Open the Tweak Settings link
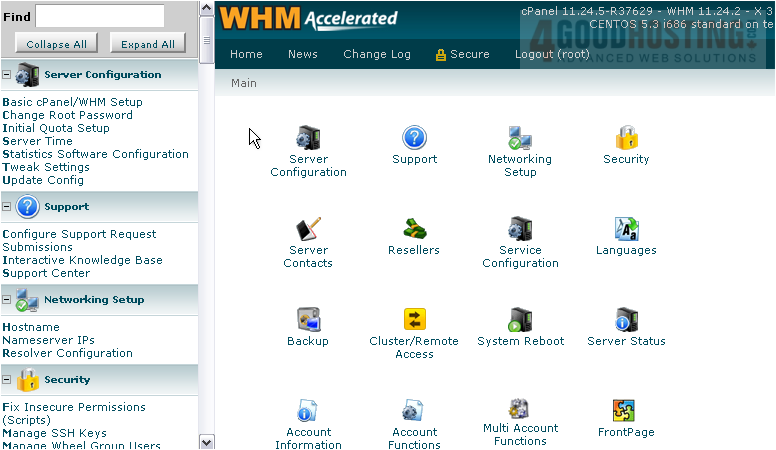The width and height of the screenshot is (776, 450). pos(46,167)
